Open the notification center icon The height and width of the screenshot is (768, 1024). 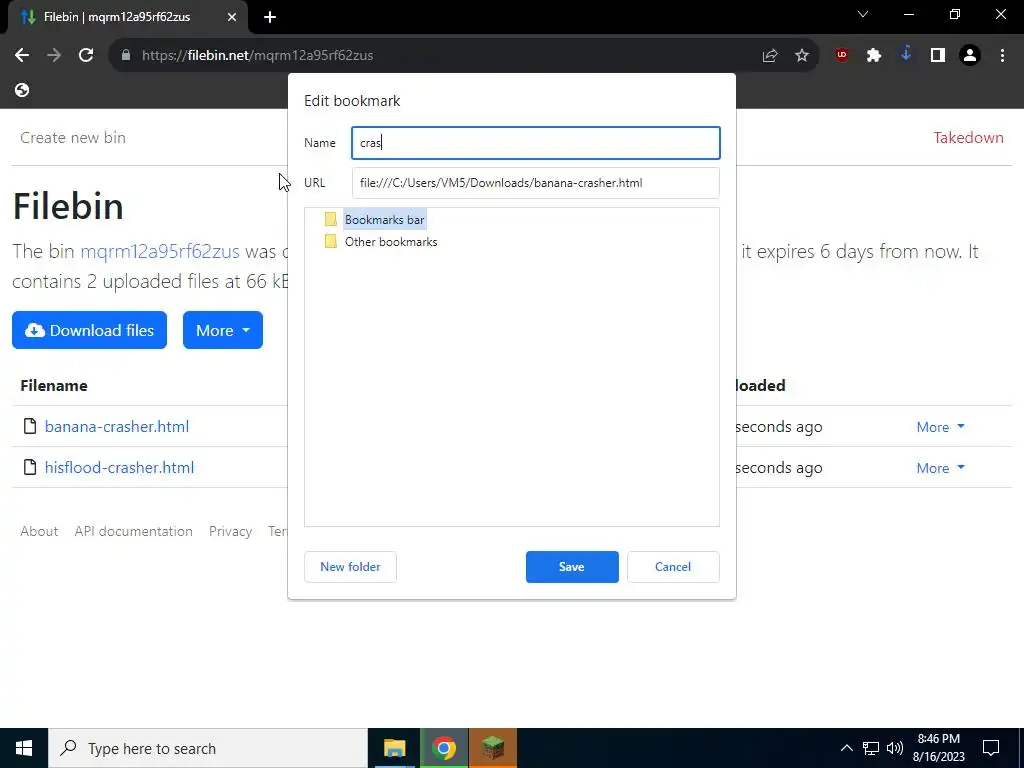pyautogui.click(x=991, y=748)
